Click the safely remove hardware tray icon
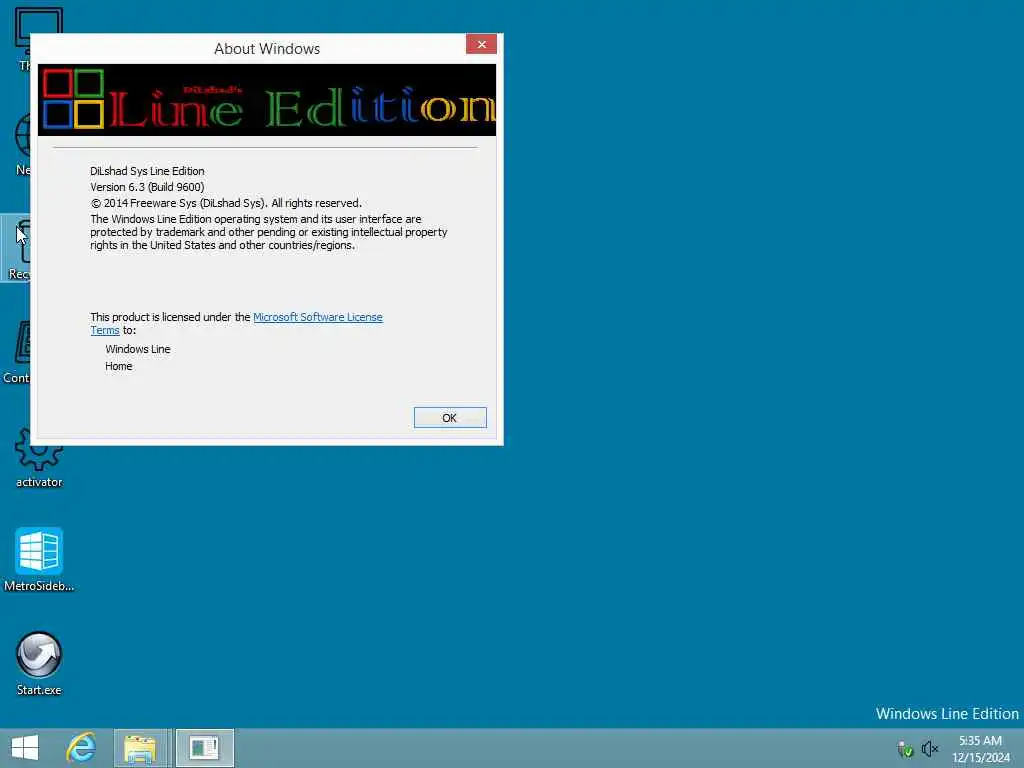Image resolution: width=1024 pixels, height=768 pixels. [905, 749]
